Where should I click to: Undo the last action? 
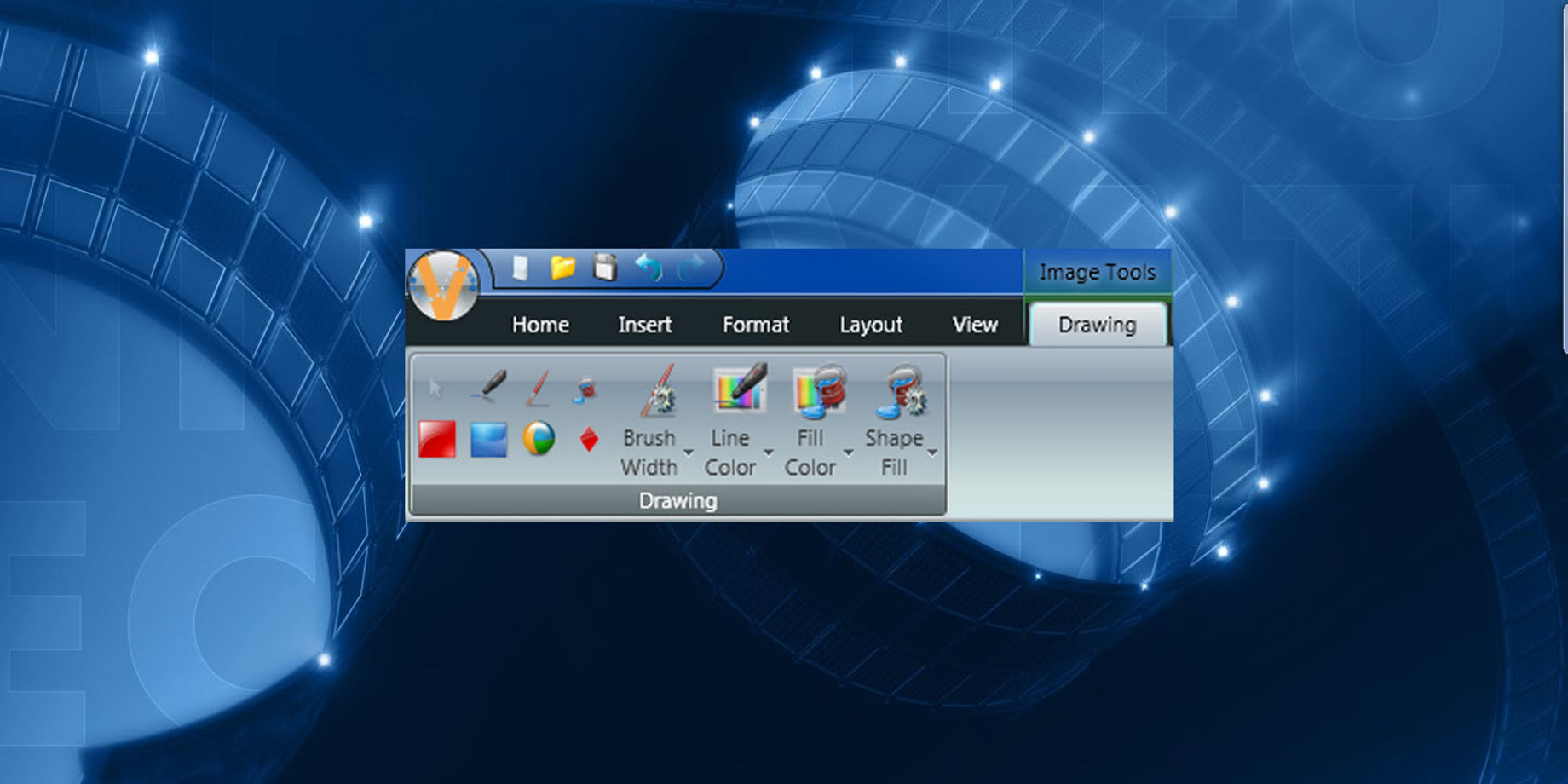649,268
